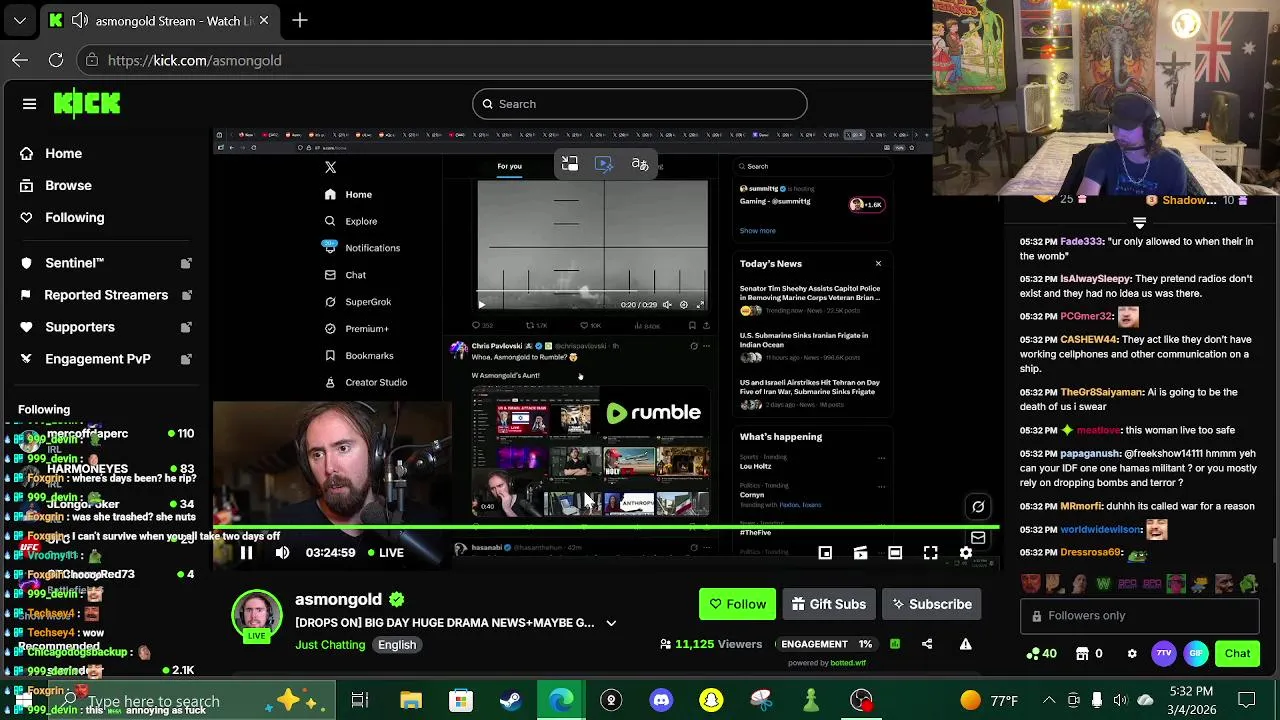The image size is (1280, 720).
Task: Click asmongold's profile avatar
Action: click(257, 615)
